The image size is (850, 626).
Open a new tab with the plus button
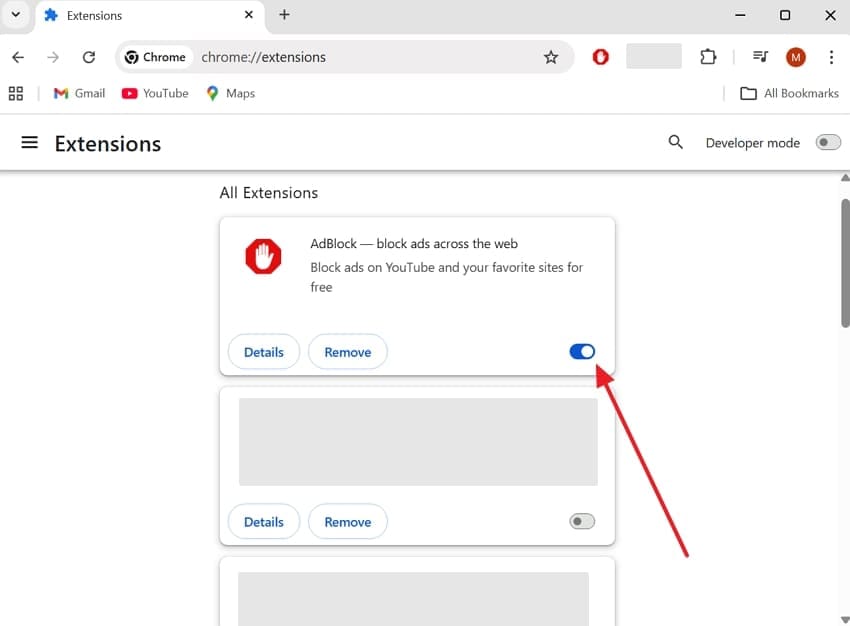[285, 15]
